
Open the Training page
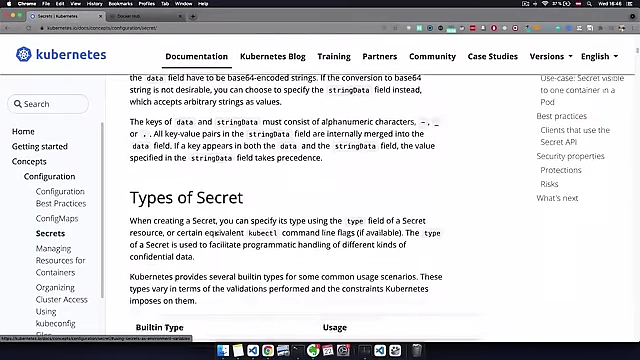pyautogui.click(x=334, y=56)
